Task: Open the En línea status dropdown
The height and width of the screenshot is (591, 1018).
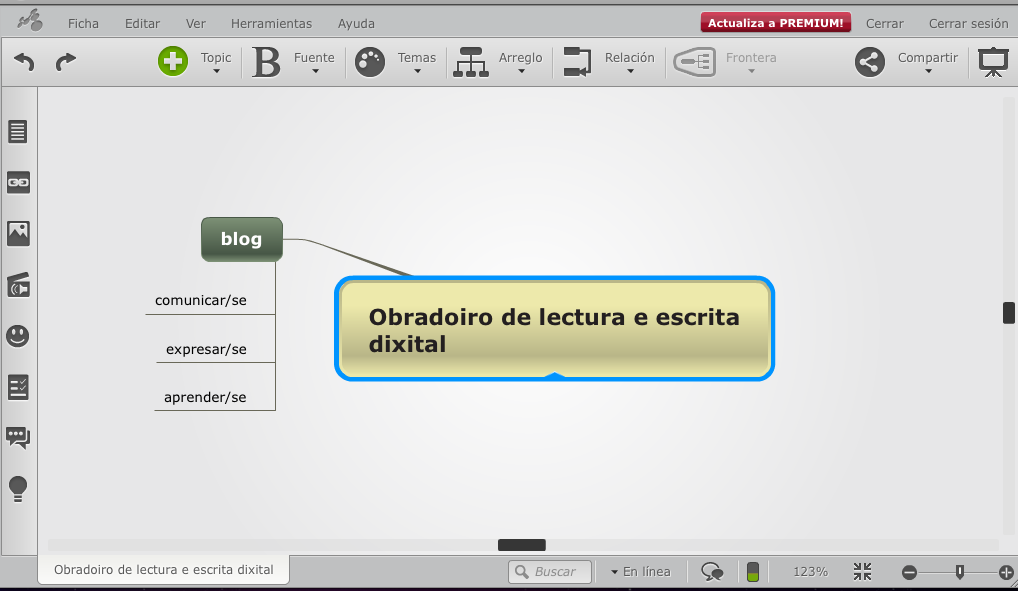Action: [x=640, y=572]
